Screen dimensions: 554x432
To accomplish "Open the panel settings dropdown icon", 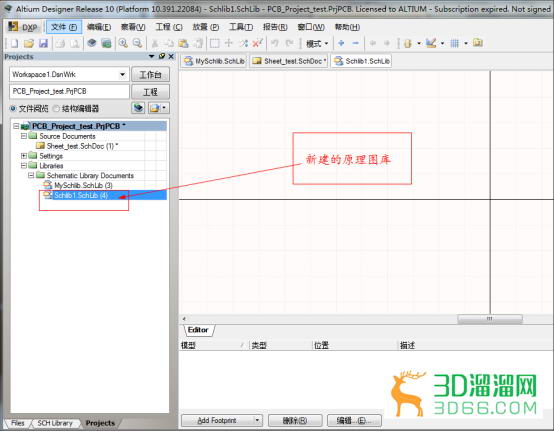I will [159, 108].
